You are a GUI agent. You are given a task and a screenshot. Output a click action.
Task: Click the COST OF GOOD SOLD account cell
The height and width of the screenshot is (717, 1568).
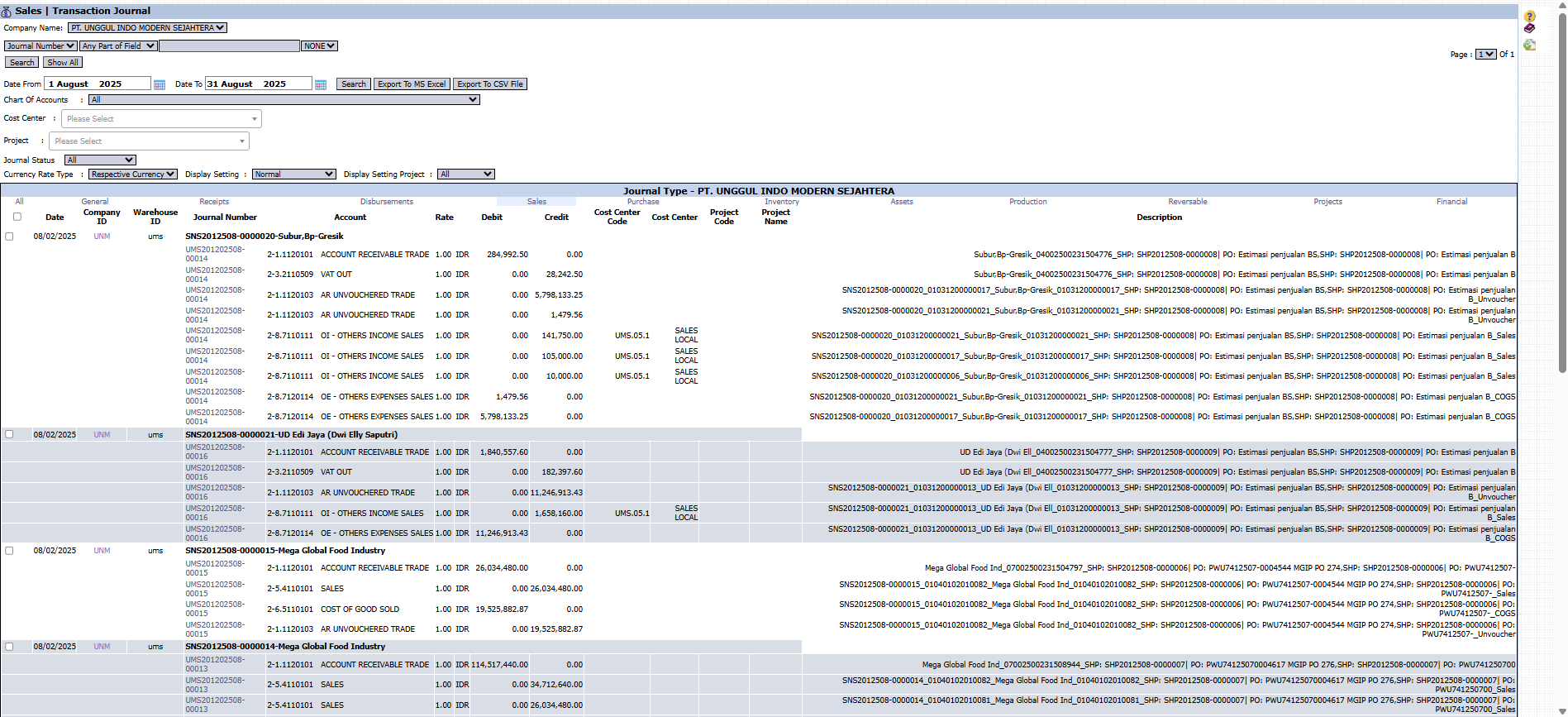click(360, 609)
